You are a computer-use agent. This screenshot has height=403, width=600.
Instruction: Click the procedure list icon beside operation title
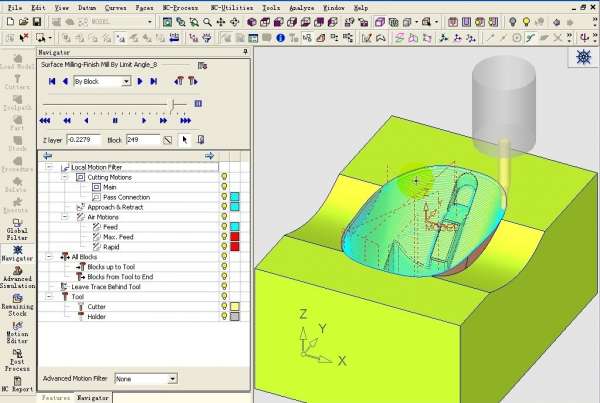pos(202,65)
